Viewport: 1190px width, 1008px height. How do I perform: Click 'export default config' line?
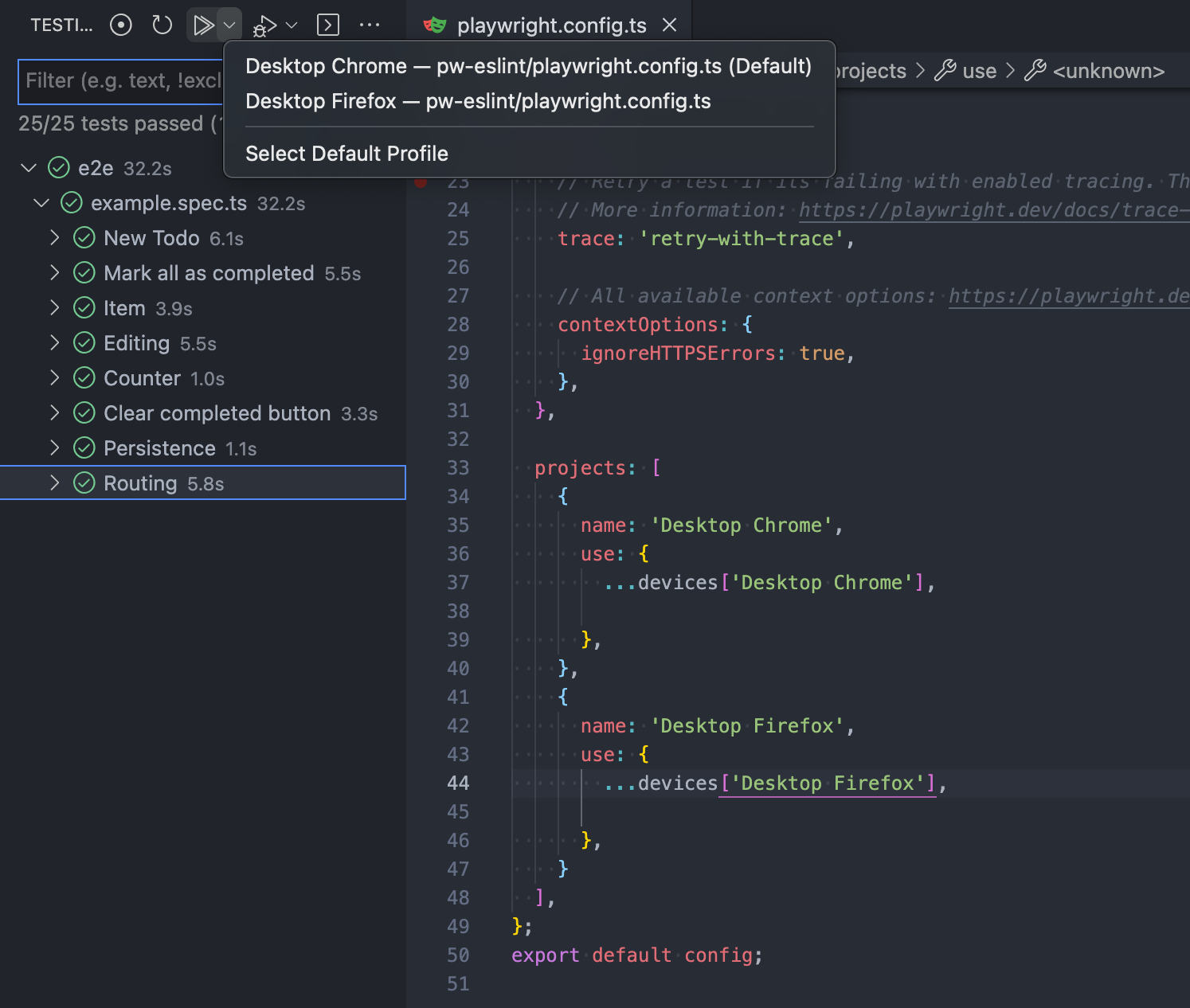pyautogui.click(x=637, y=955)
